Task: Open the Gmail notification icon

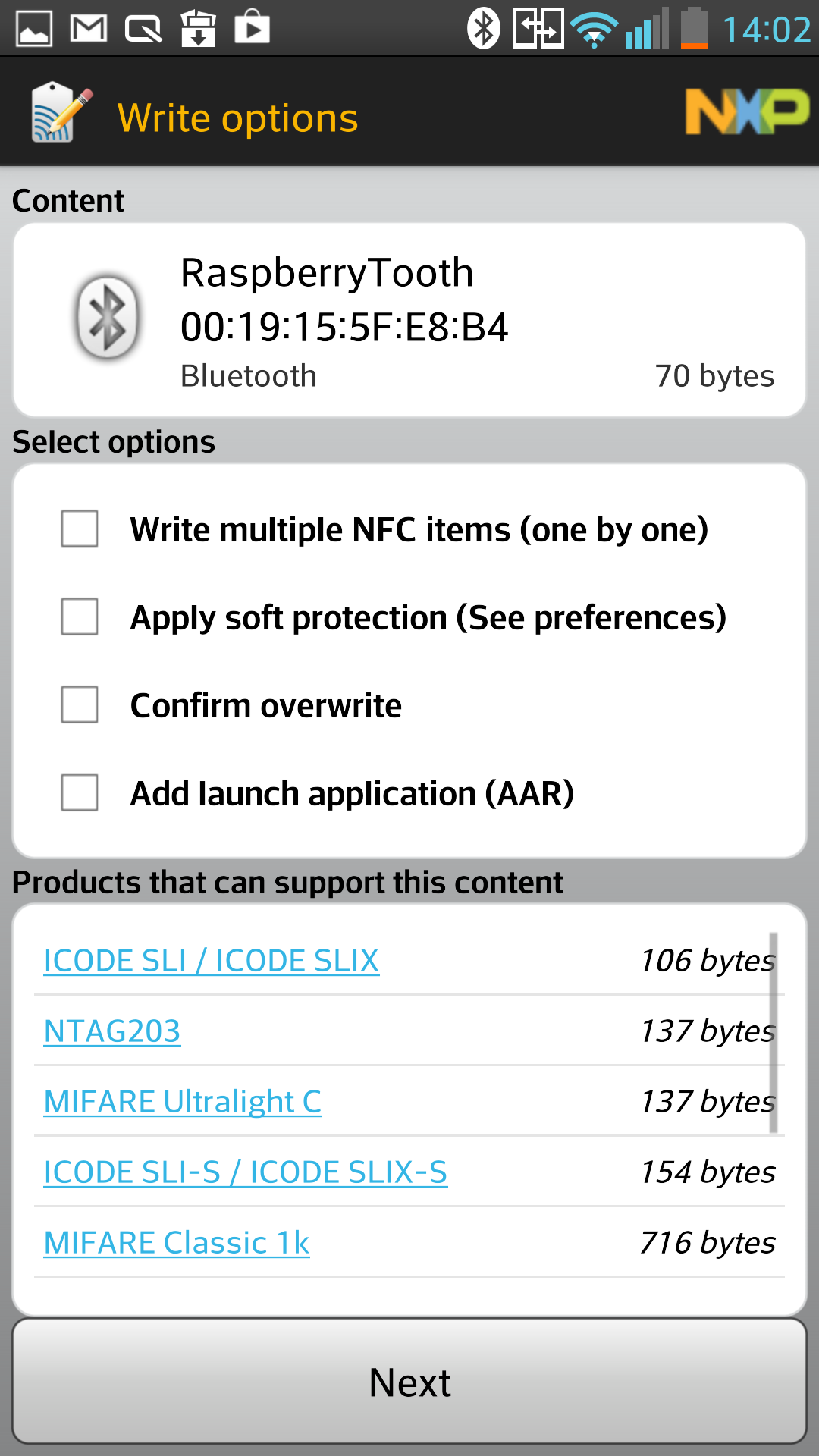Action: click(x=89, y=29)
